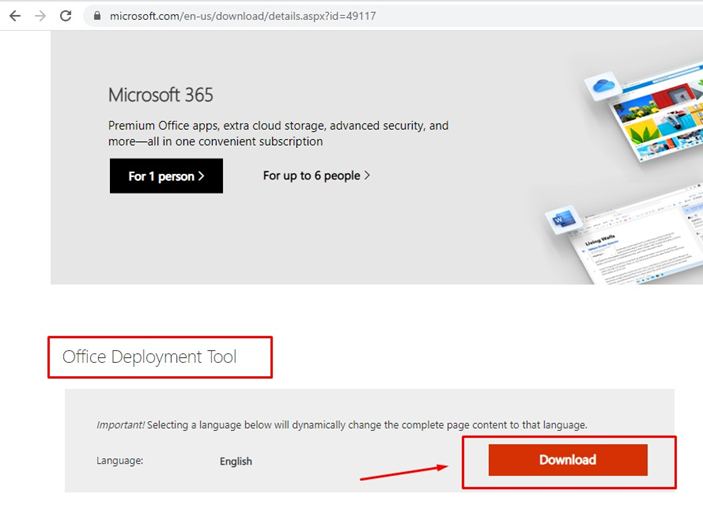Click the browser forward arrow
703x513 pixels.
[x=40, y=16]
